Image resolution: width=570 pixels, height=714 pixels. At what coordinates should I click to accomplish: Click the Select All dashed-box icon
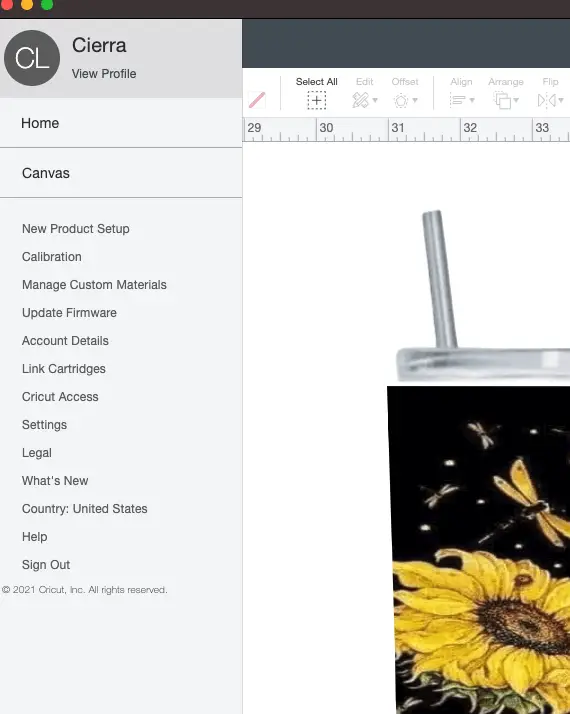(x=316, y=100)
